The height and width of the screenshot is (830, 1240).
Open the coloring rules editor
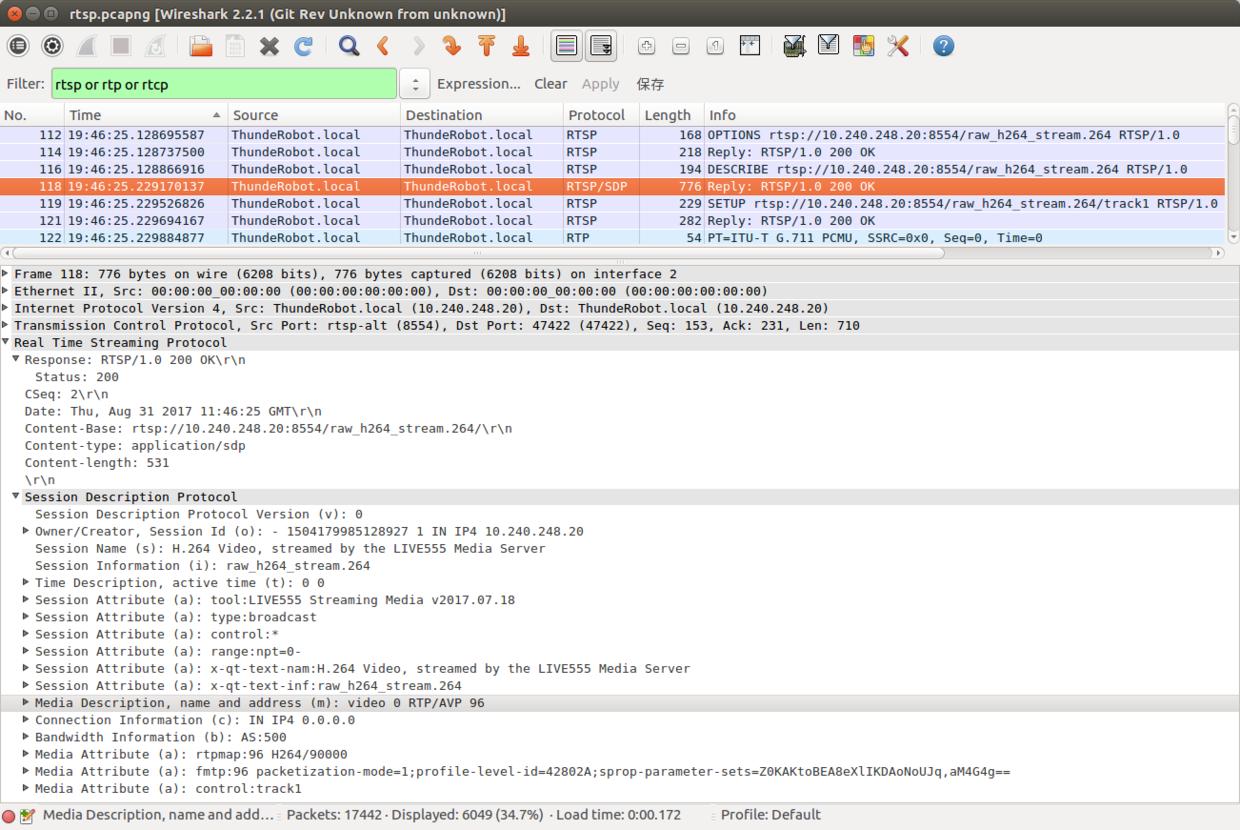point(863,46)
